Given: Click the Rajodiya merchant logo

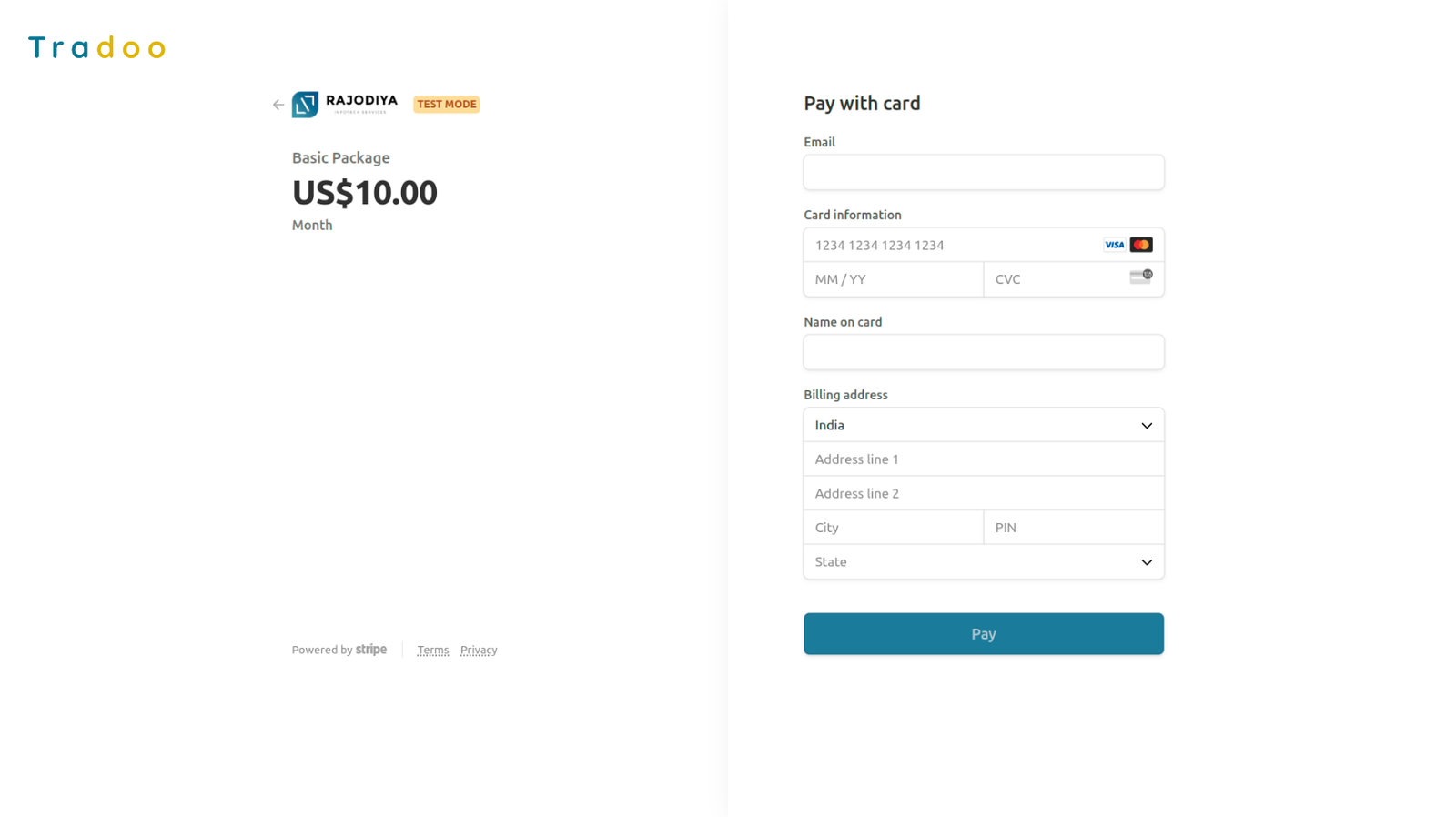Looking at the screenshot, I should [345, 104].
